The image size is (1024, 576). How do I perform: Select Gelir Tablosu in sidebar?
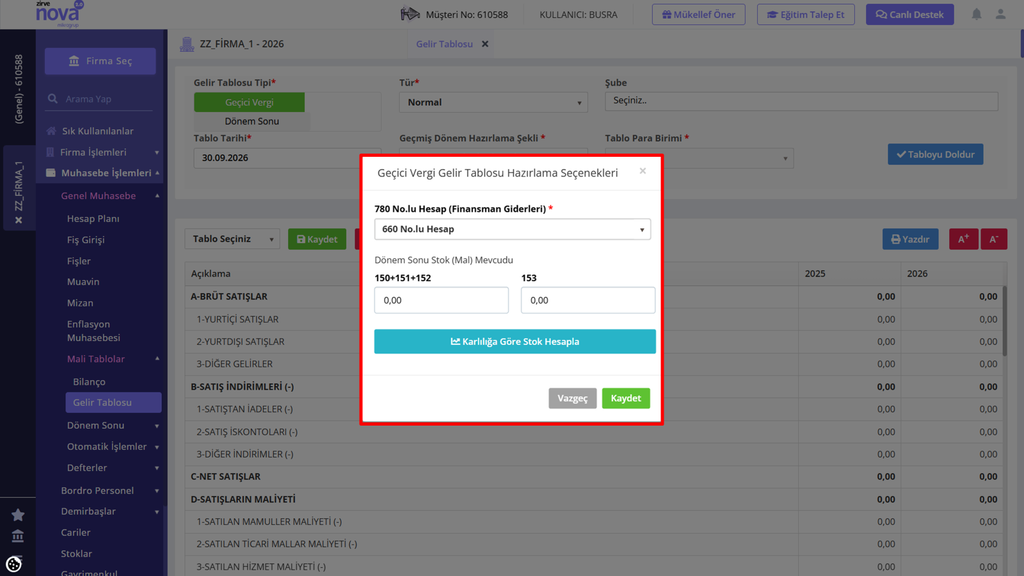click(113, 402)
